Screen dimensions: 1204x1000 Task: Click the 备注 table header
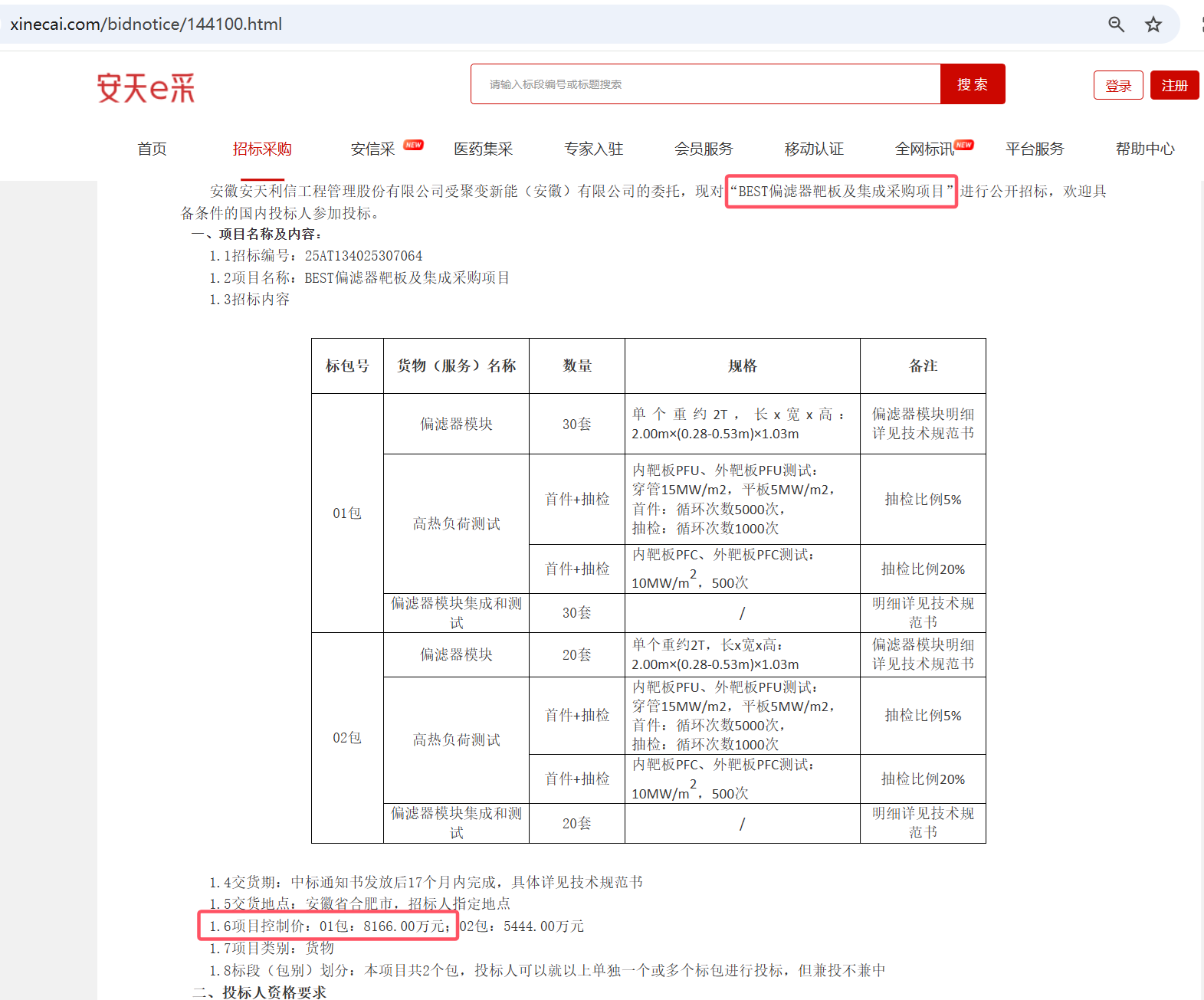923,366
